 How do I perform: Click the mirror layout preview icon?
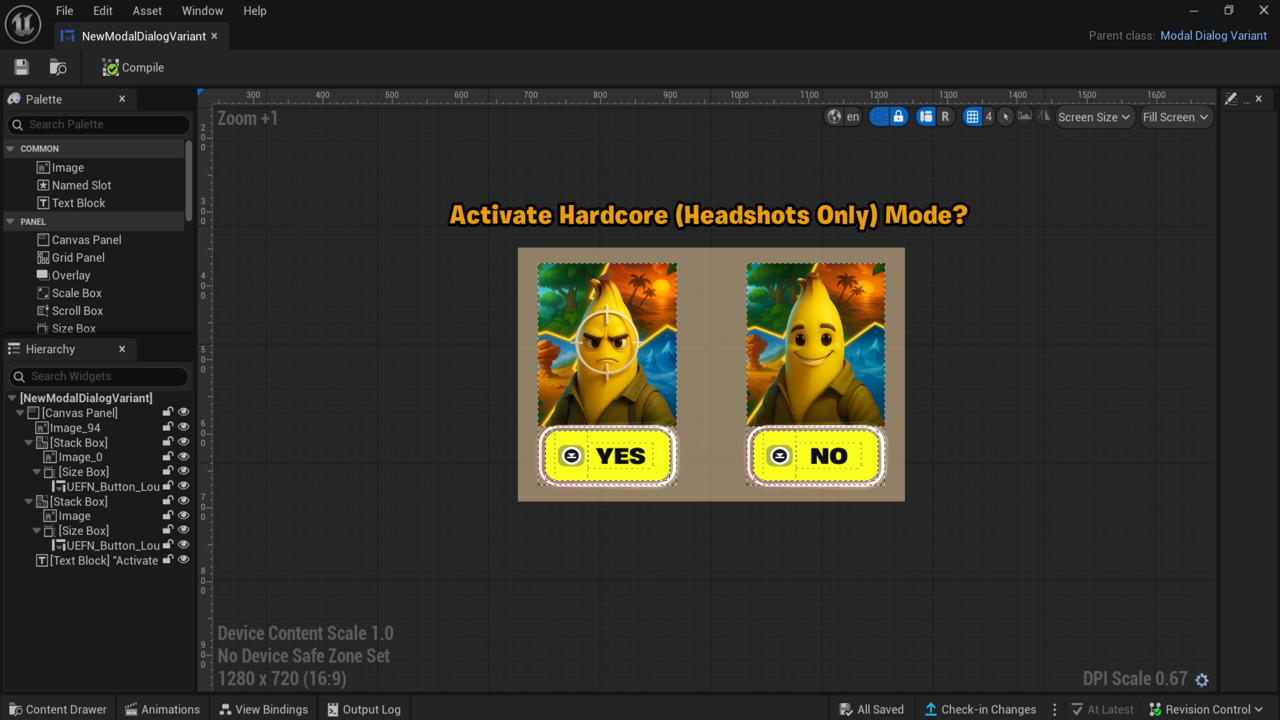[x=1043, y=116]
